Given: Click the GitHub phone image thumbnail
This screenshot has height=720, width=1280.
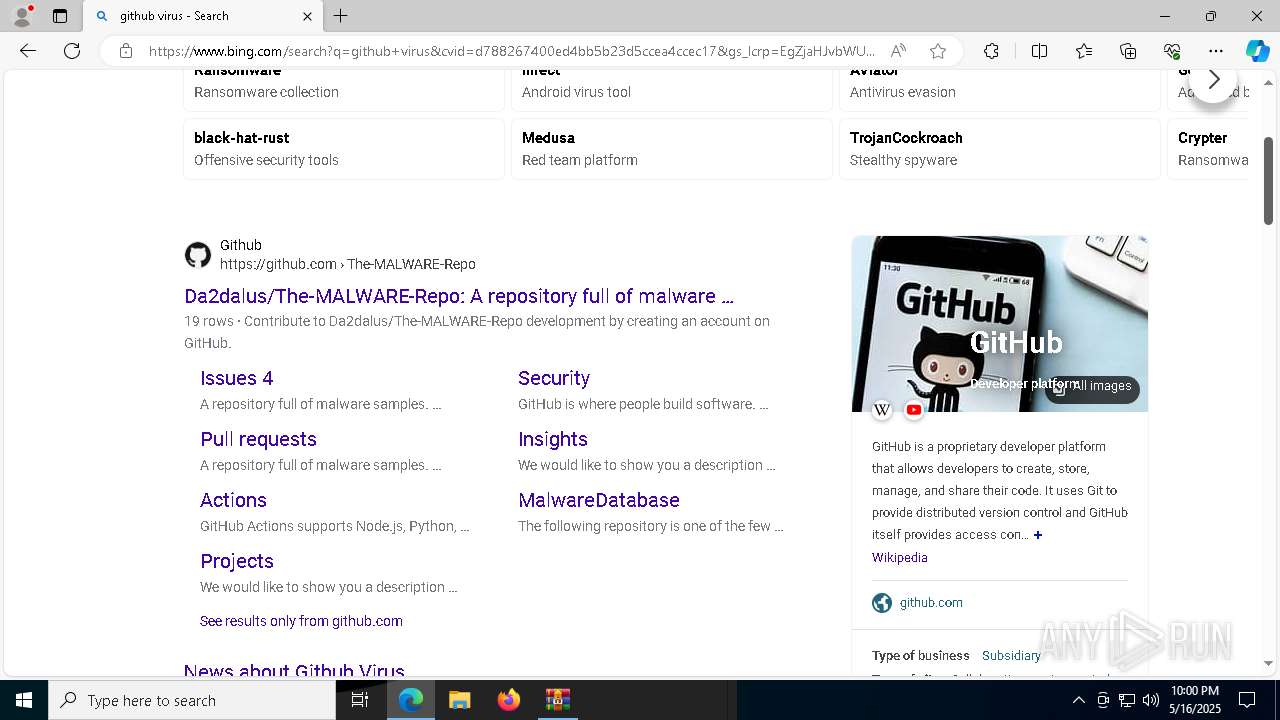Looking at the screenshot, I should pos(999,323).
